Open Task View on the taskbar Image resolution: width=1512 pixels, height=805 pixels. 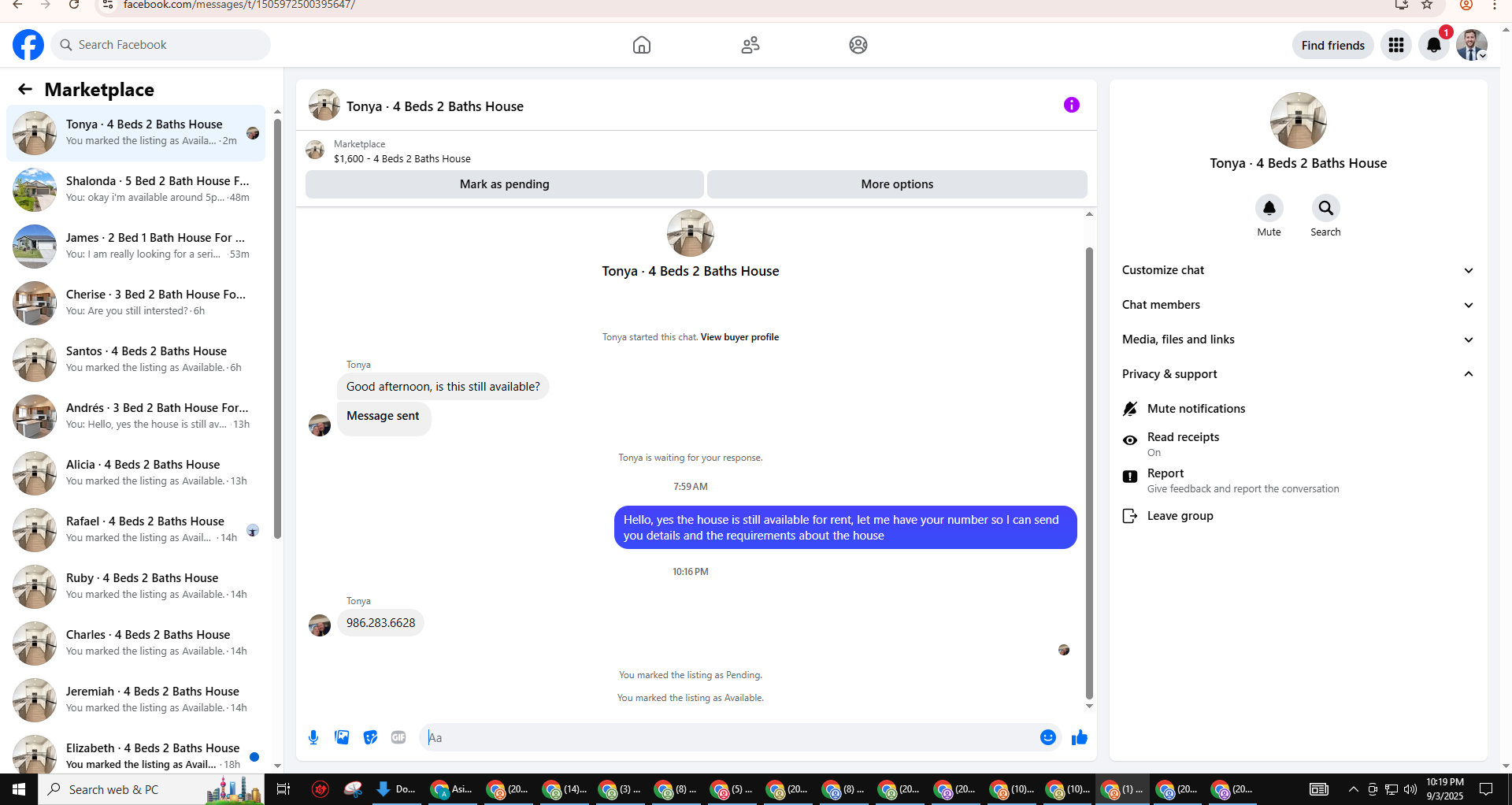click(x=283, y=789)
